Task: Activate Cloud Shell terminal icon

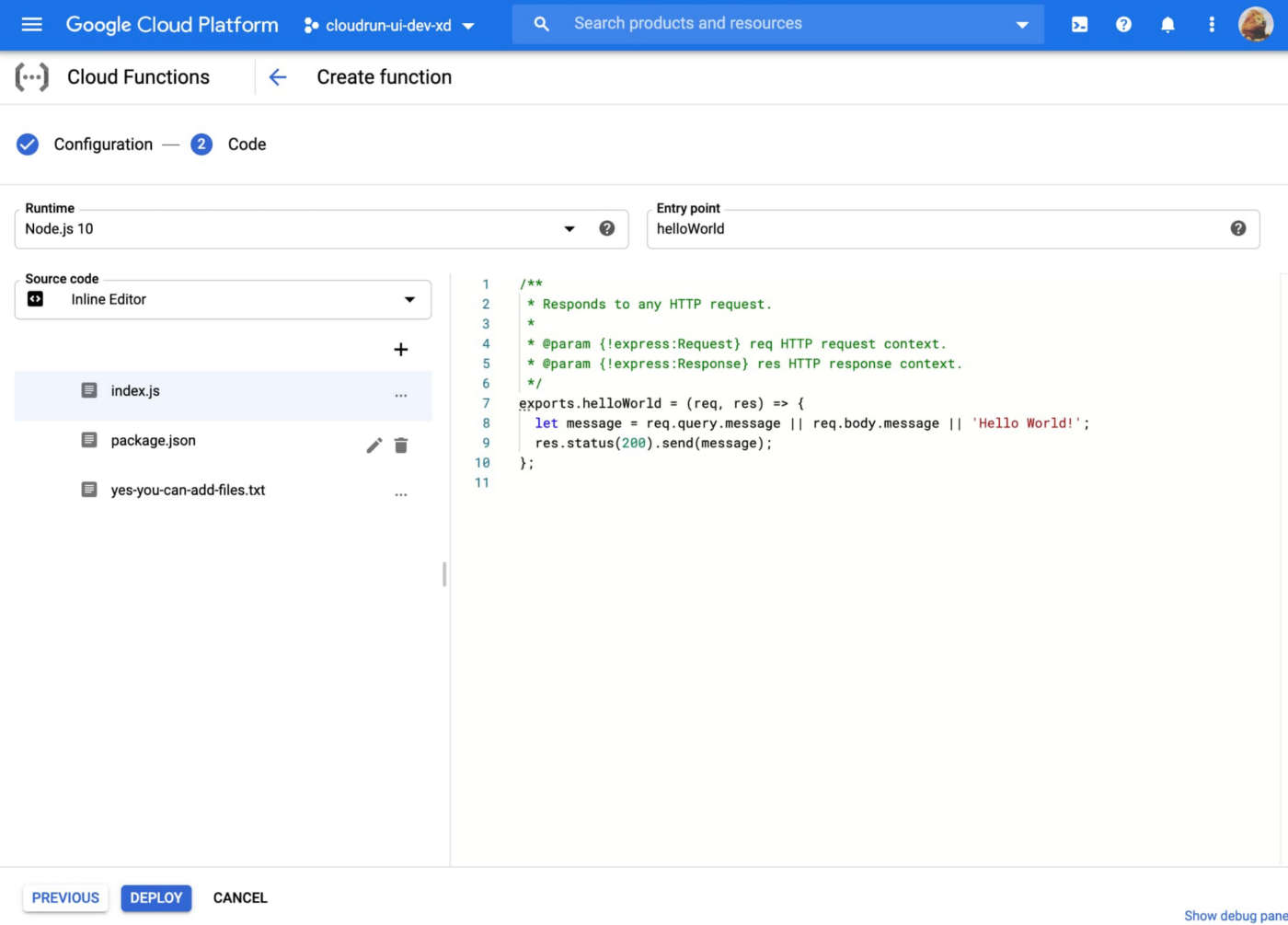Action: tap(1079, 25)
